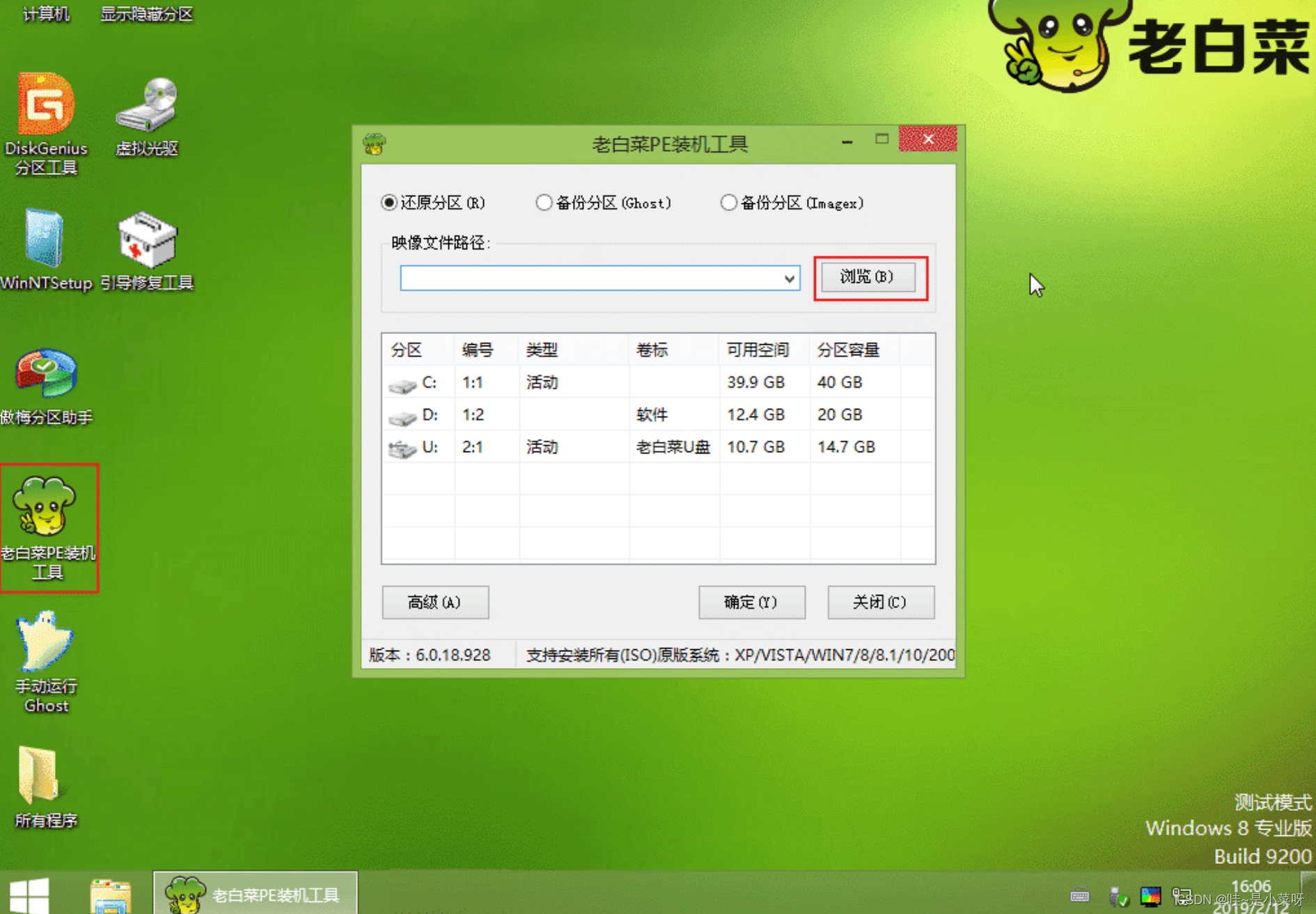Open File Explorer from taskbar
Viewport: 1316px width, 914px height.
click(110, 895)
